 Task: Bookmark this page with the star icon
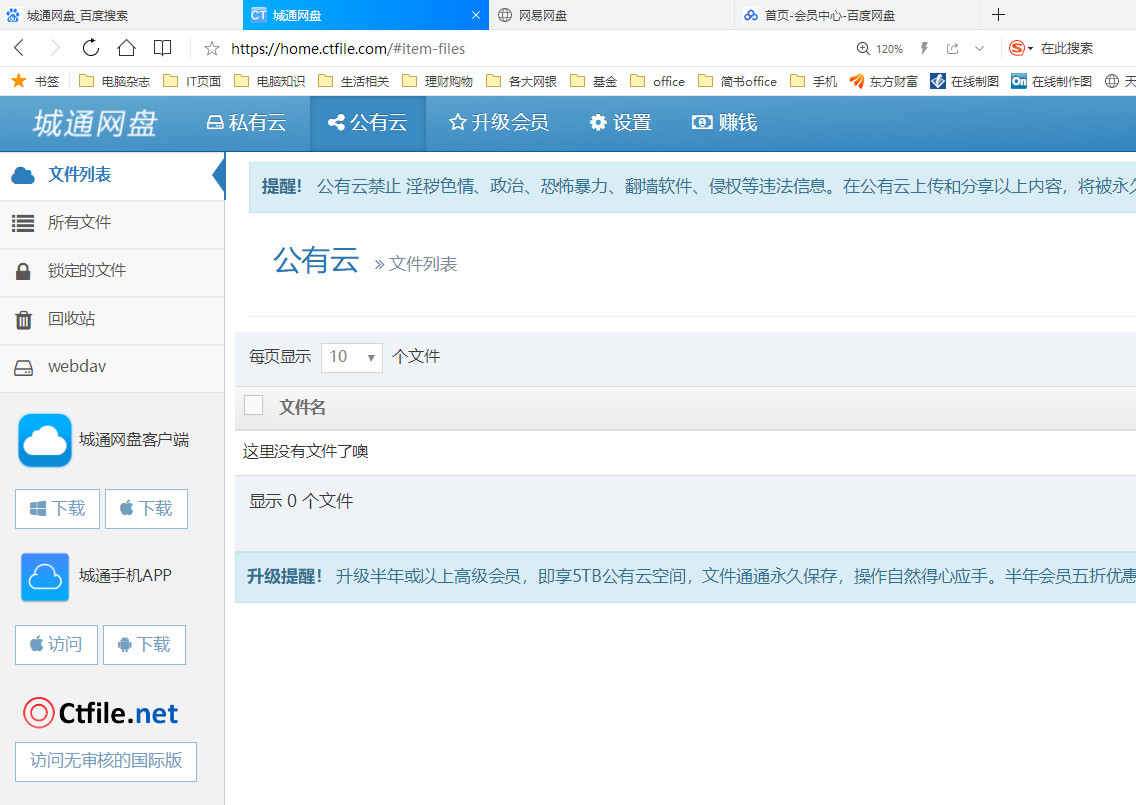210,47
